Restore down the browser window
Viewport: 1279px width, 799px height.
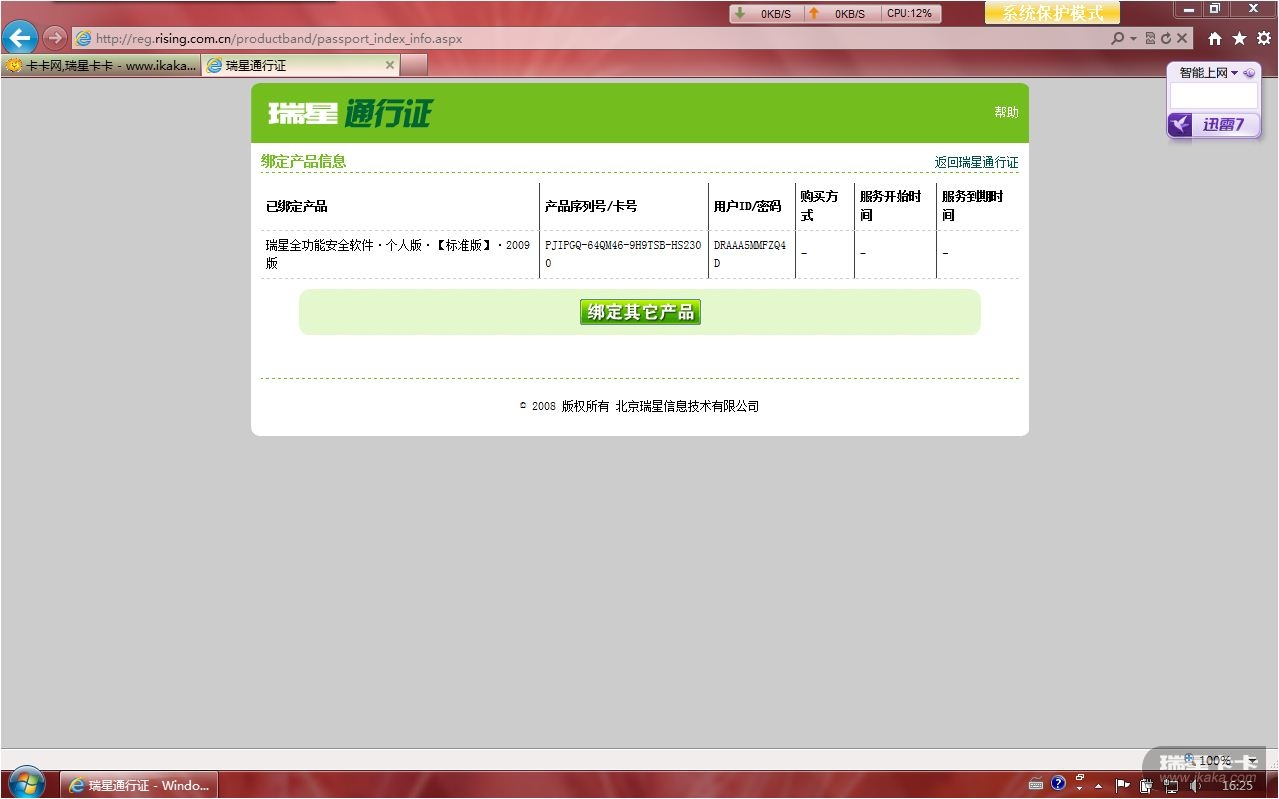[1216, 9]
